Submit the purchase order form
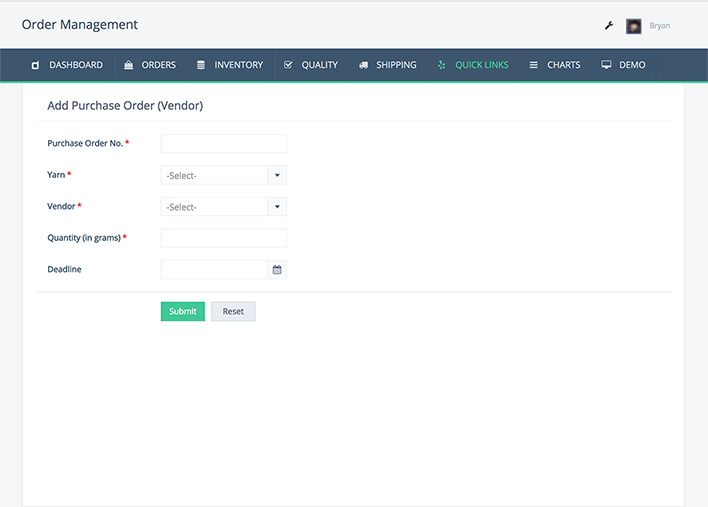 [x=183, y=312]
